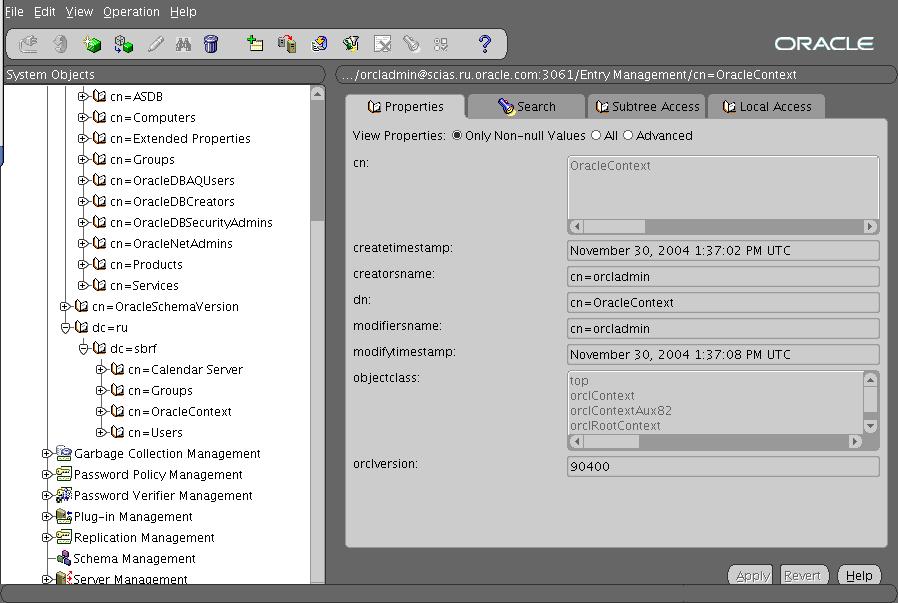Image resolution: width=898 pixels, height=603 pixels.
Task: Click the binoculars Find toolbar icon
Action: tap(183, 44)
